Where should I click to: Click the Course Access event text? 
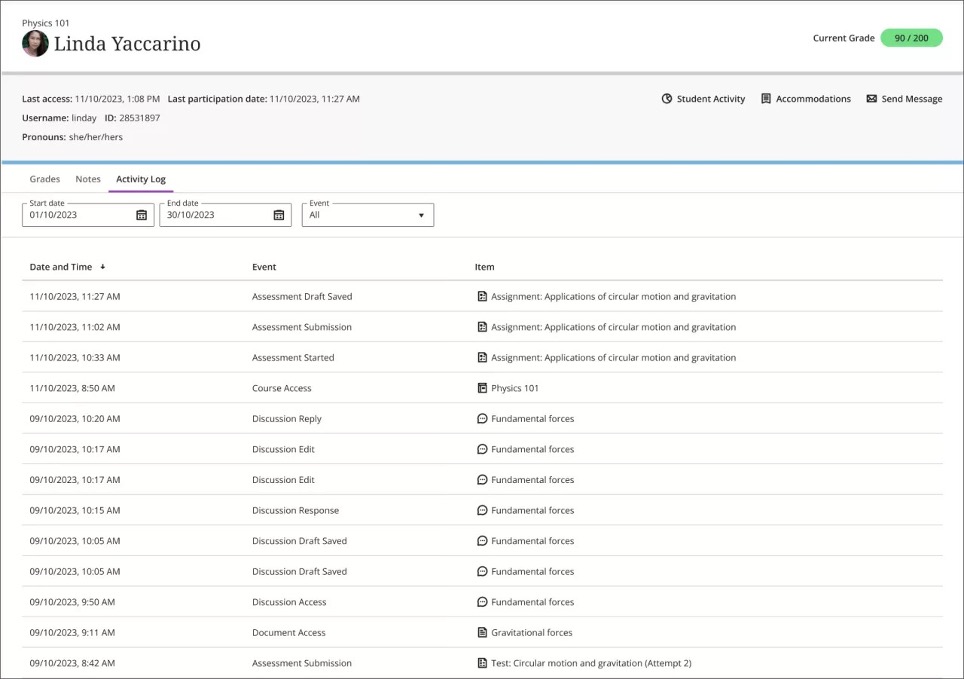pos(282,388)
